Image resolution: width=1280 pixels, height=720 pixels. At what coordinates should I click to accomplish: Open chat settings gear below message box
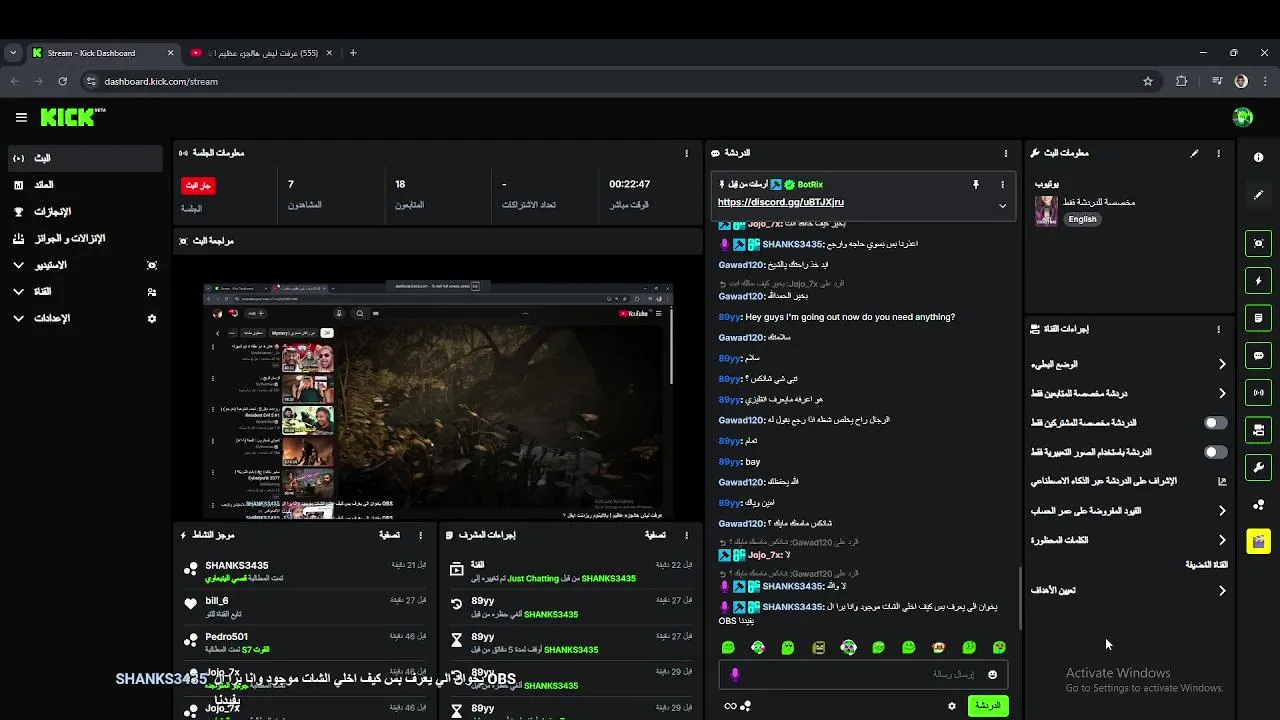952,706
